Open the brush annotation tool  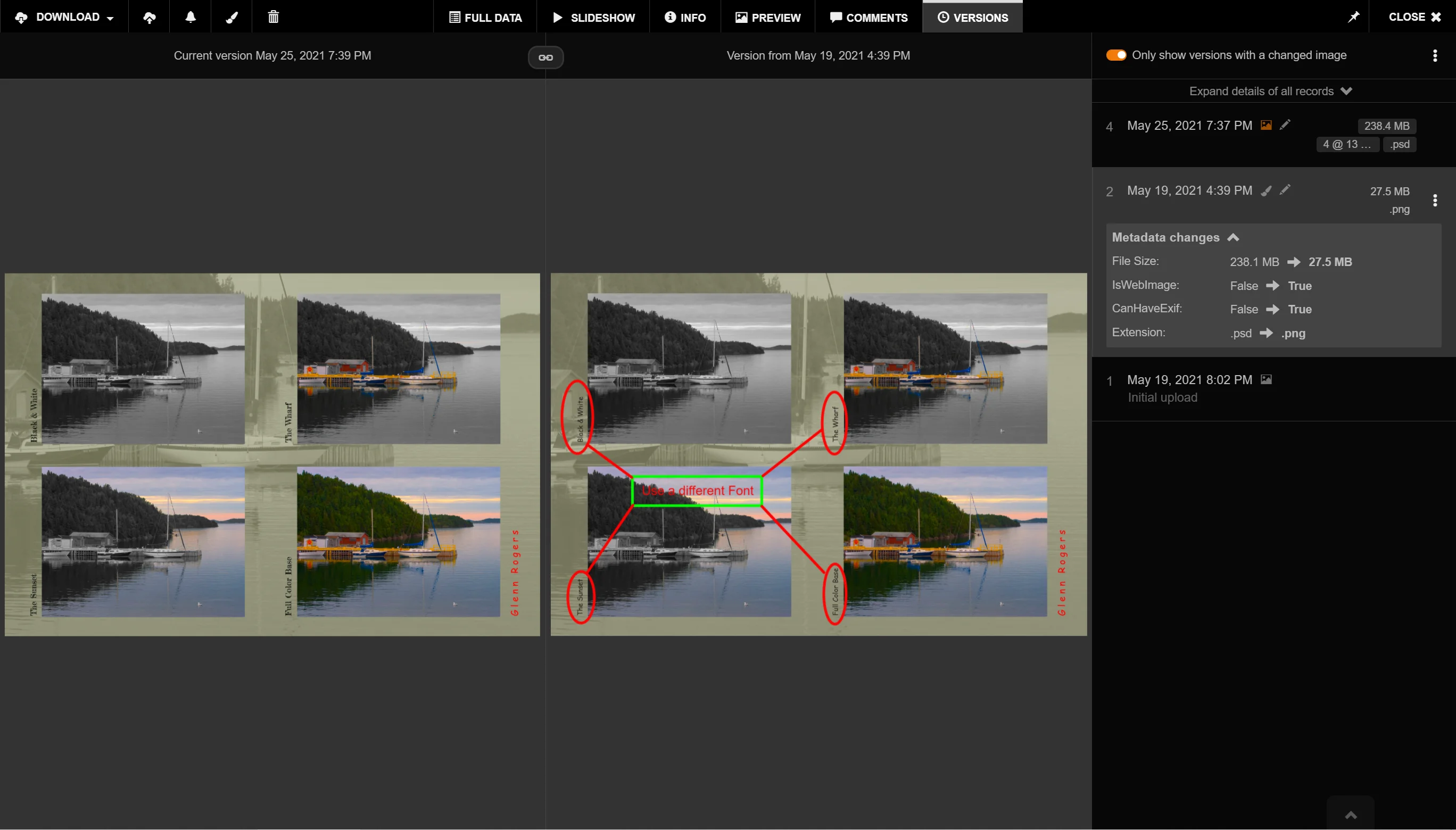[x=231, y=17]
